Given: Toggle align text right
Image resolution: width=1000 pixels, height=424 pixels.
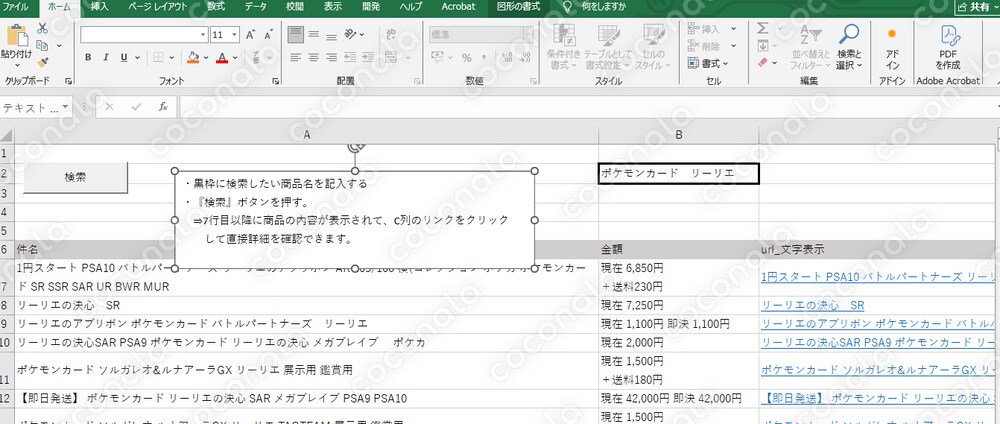Looking at the screenshot, I should [x=331, y=57].
